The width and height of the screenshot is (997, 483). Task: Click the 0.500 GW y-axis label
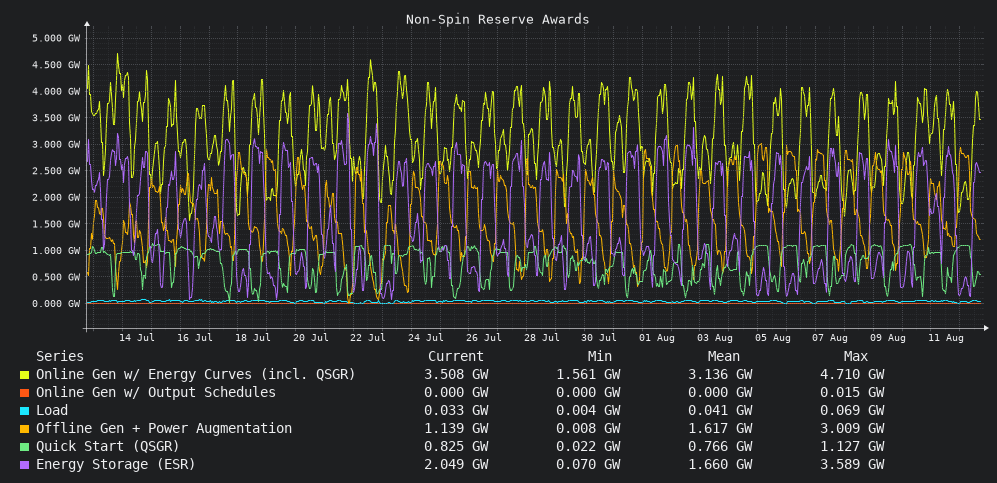point(56,277)
